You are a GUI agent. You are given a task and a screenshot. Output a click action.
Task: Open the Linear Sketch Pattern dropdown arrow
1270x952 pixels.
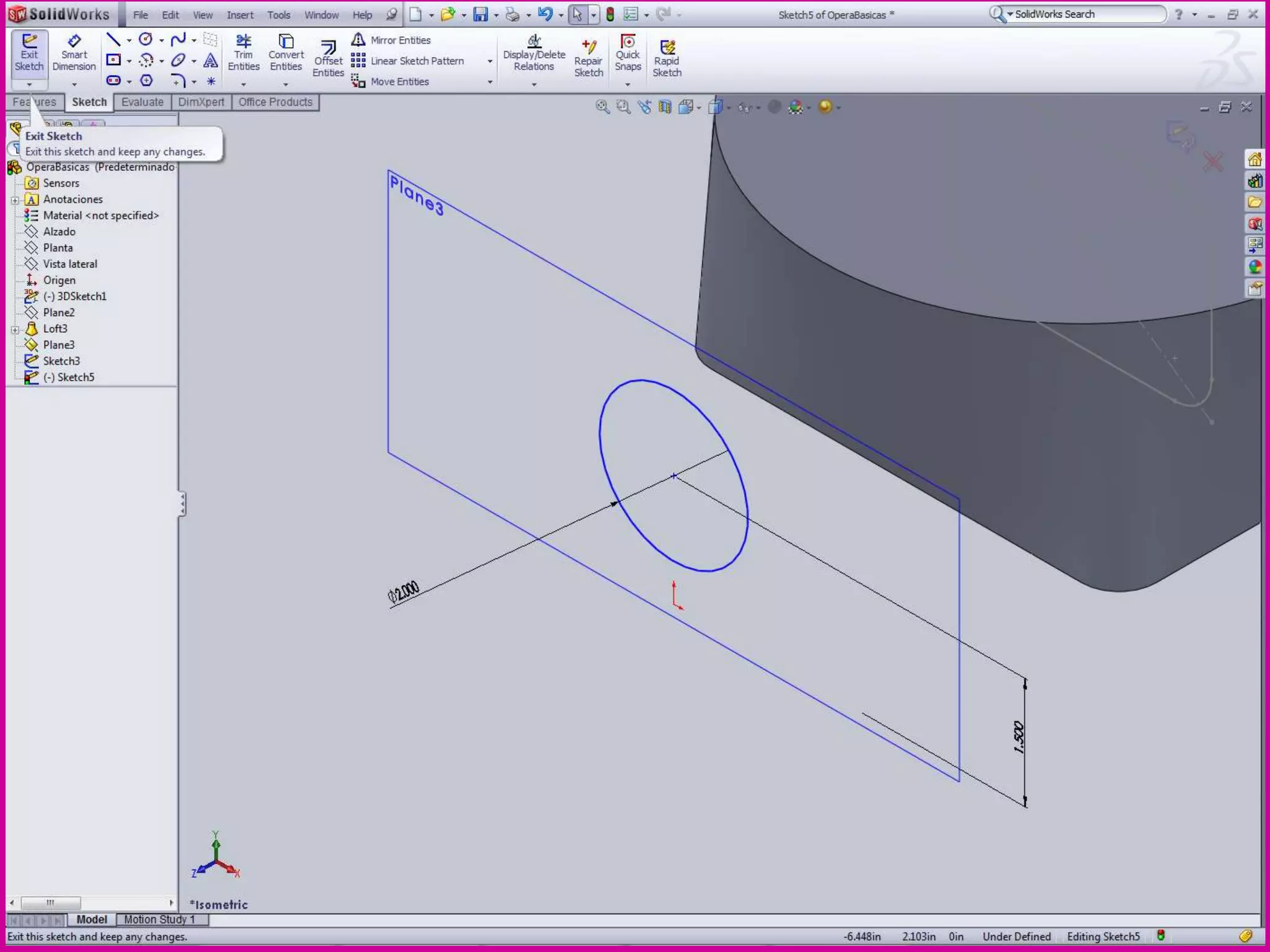point(490,61)
